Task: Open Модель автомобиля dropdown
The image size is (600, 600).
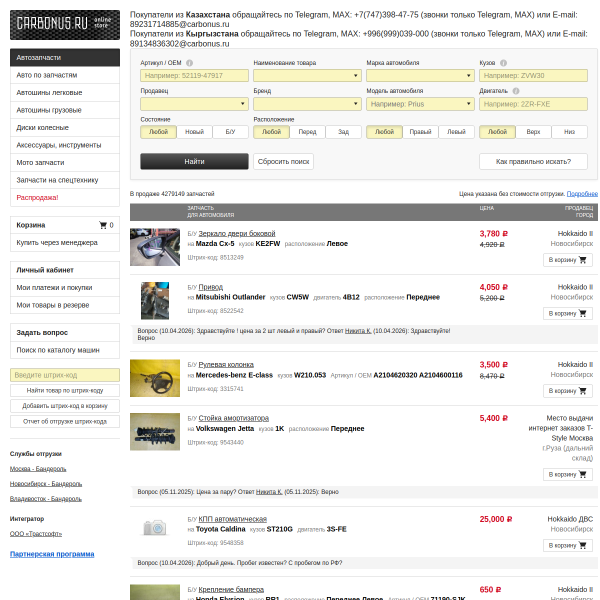Action: tap(420, 104)
